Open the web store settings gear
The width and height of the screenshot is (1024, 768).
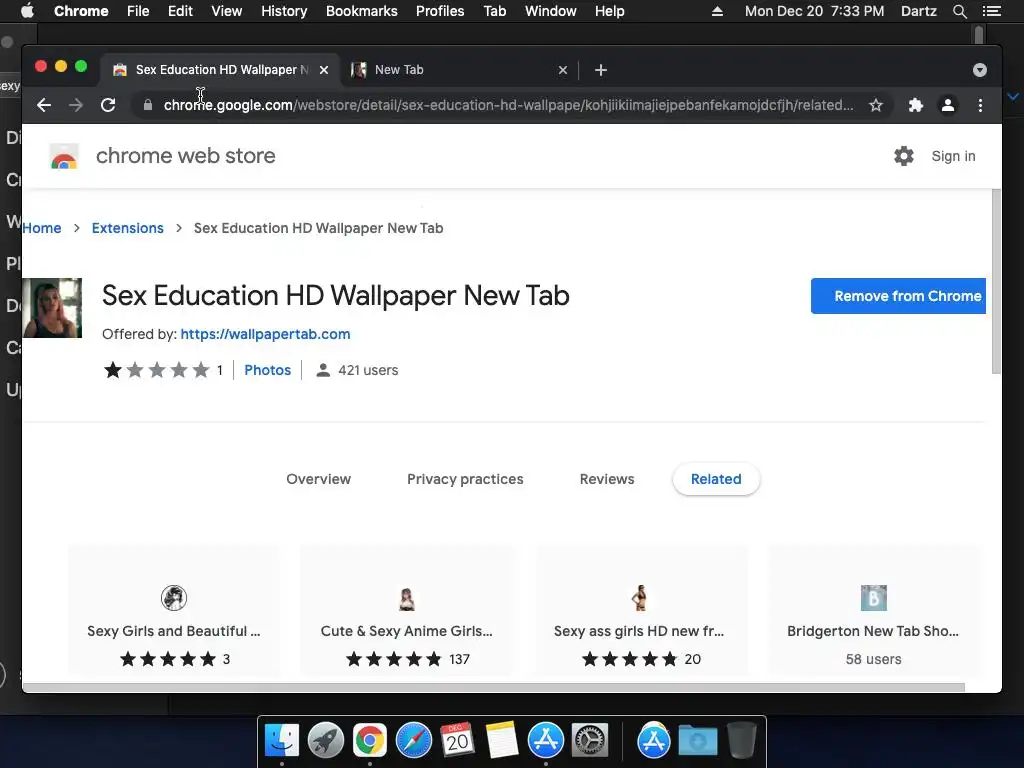[904, 156]
